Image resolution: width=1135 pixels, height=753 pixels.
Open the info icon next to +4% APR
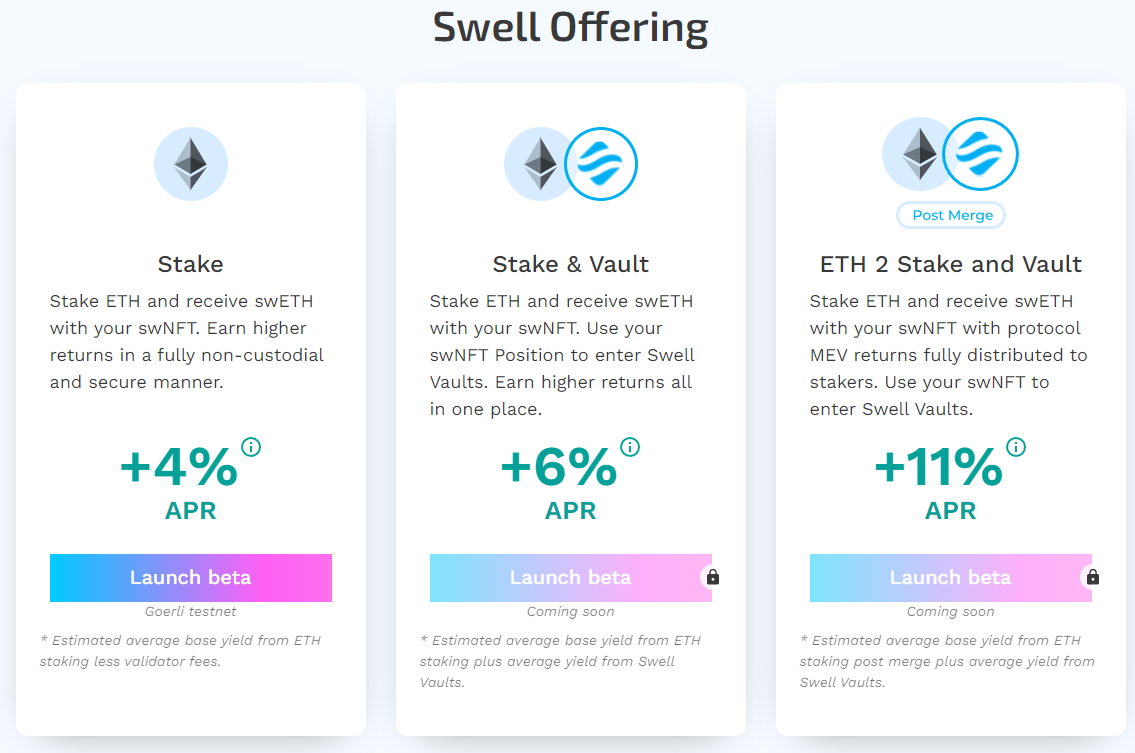[x=251, y=447]
